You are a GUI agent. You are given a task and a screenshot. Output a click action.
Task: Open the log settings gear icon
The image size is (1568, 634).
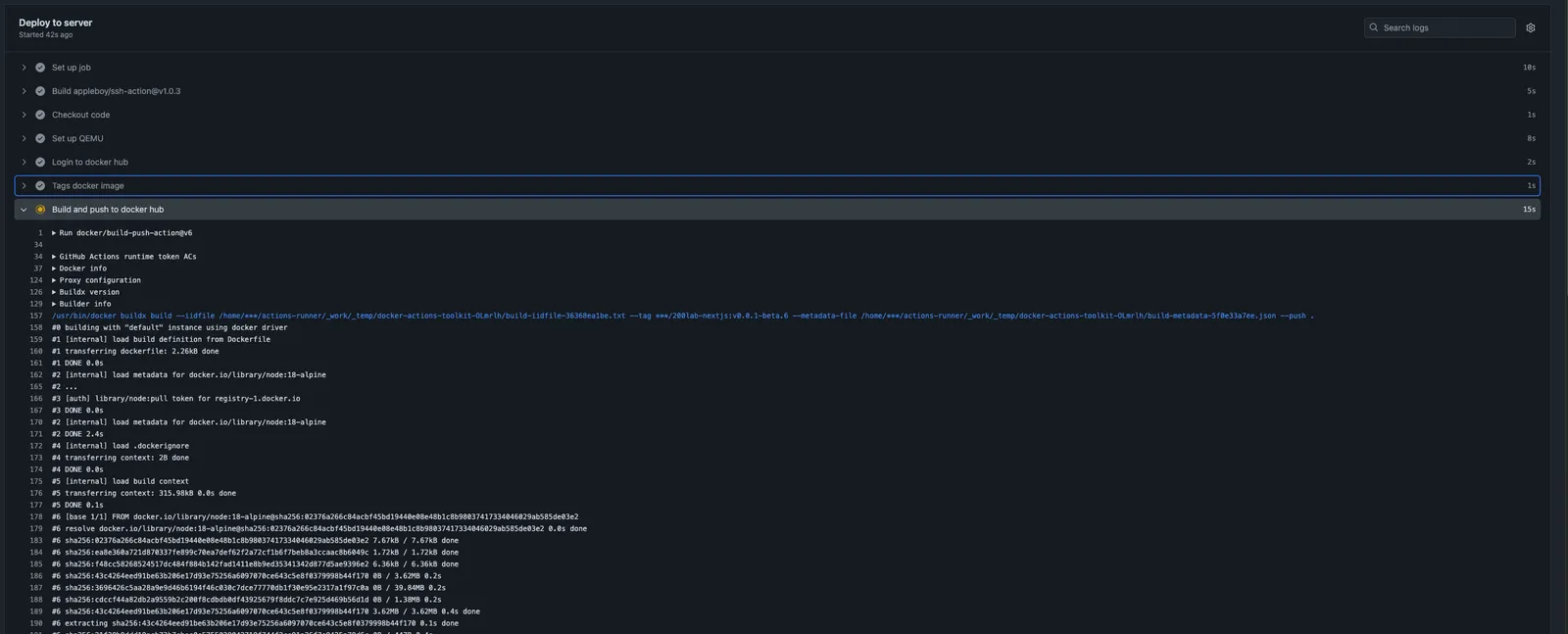pyautogui.click(x=1530, y=27)
